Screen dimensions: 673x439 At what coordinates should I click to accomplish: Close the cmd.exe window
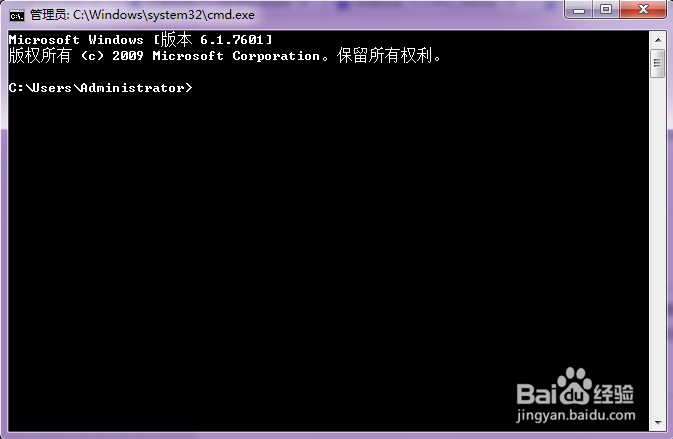pos(643,9)
